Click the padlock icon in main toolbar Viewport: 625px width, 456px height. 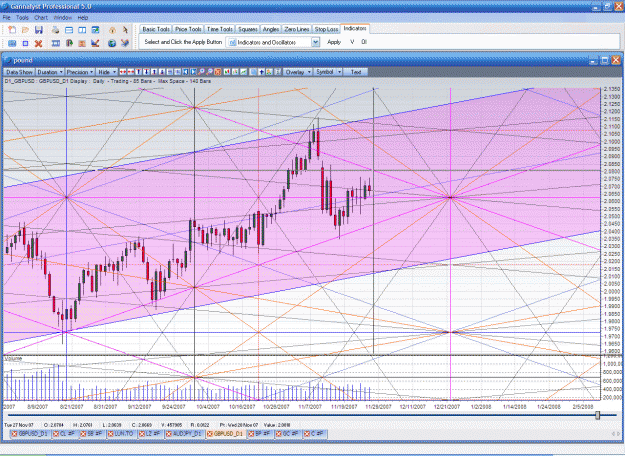[112, 30]
